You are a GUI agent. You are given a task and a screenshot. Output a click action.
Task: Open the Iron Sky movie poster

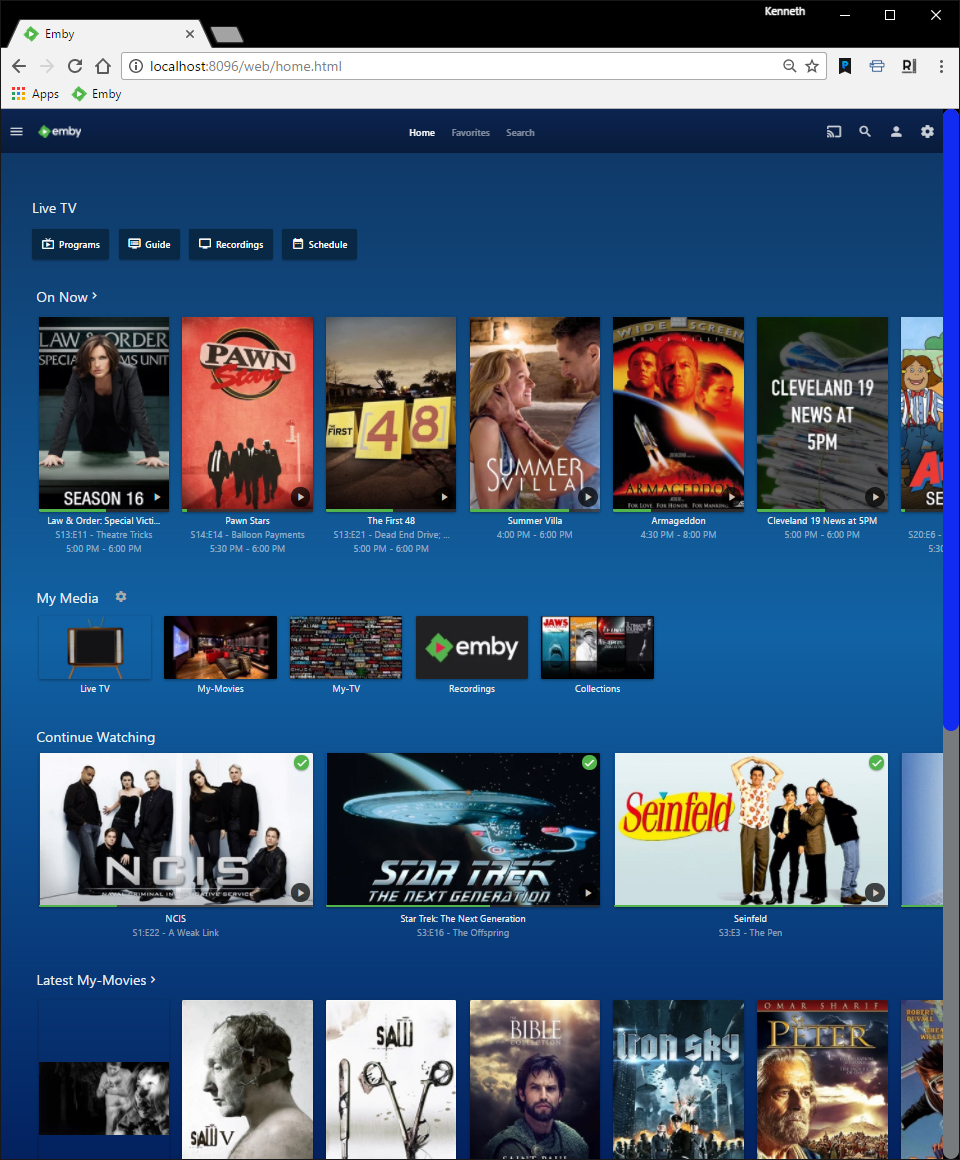click(678, 1079)
